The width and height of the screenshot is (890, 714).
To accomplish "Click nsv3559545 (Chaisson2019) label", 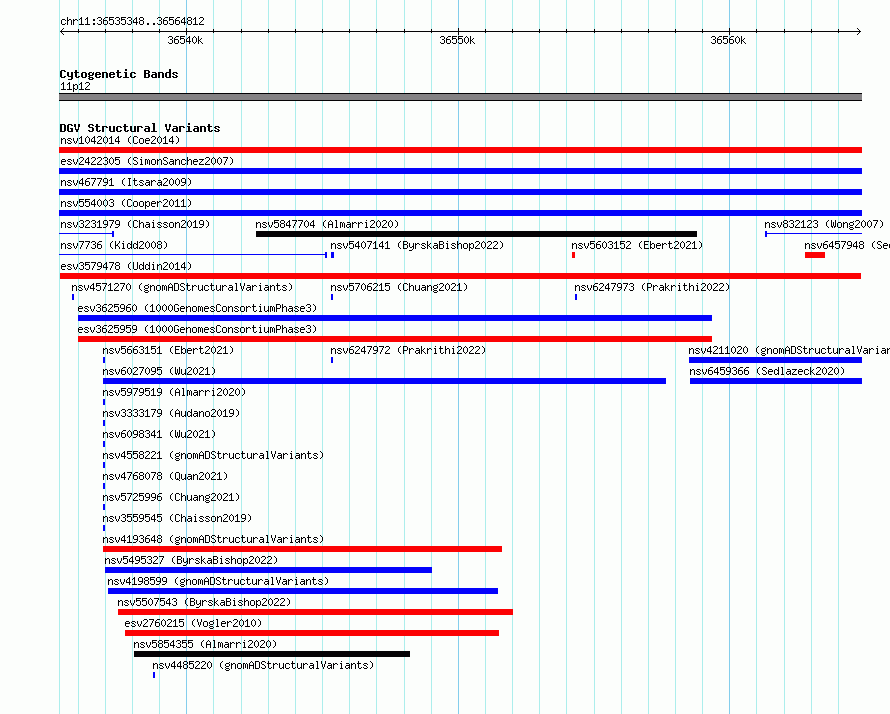I will click(x=177, y=518).
